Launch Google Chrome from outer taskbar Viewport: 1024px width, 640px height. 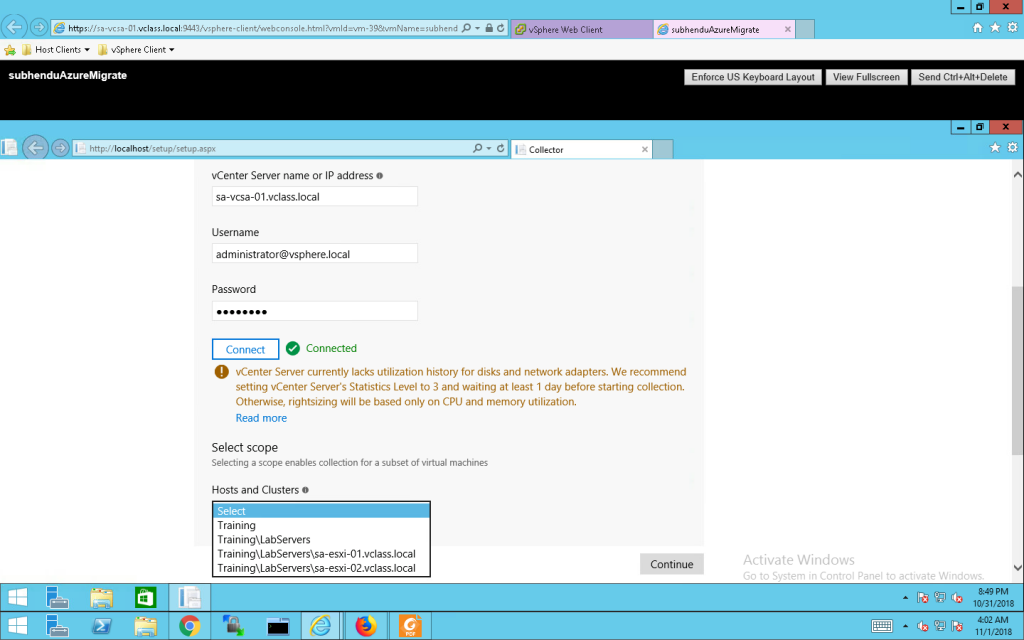(189, 626)
